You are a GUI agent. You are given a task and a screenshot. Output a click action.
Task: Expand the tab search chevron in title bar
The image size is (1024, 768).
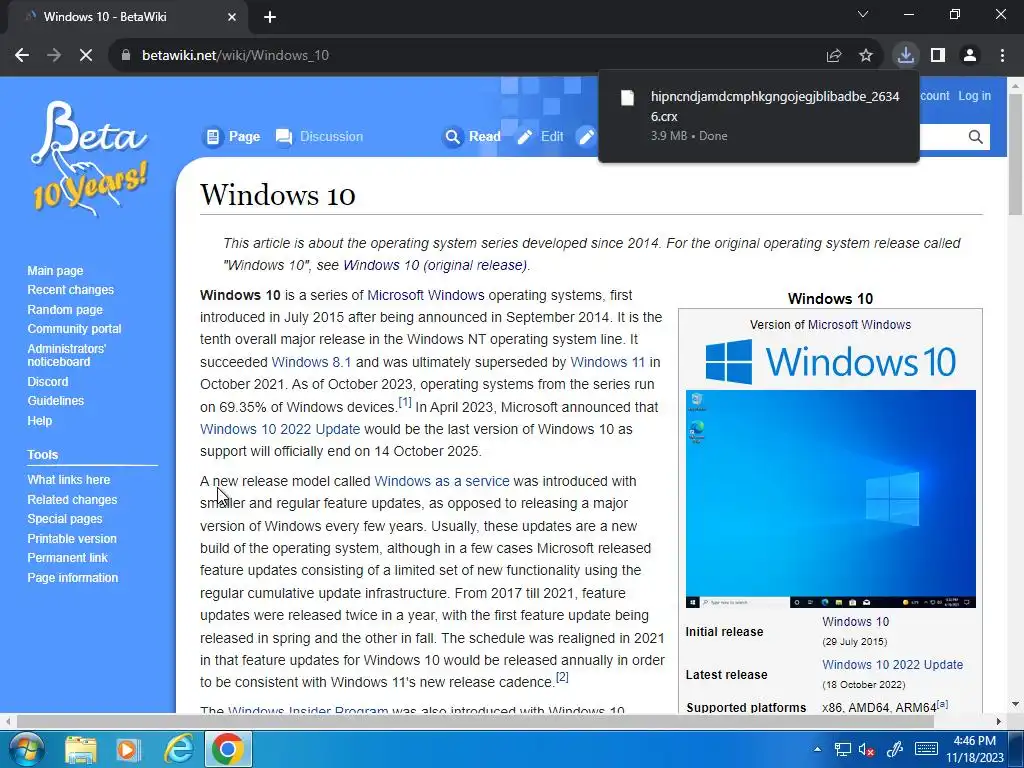point(863,14)
